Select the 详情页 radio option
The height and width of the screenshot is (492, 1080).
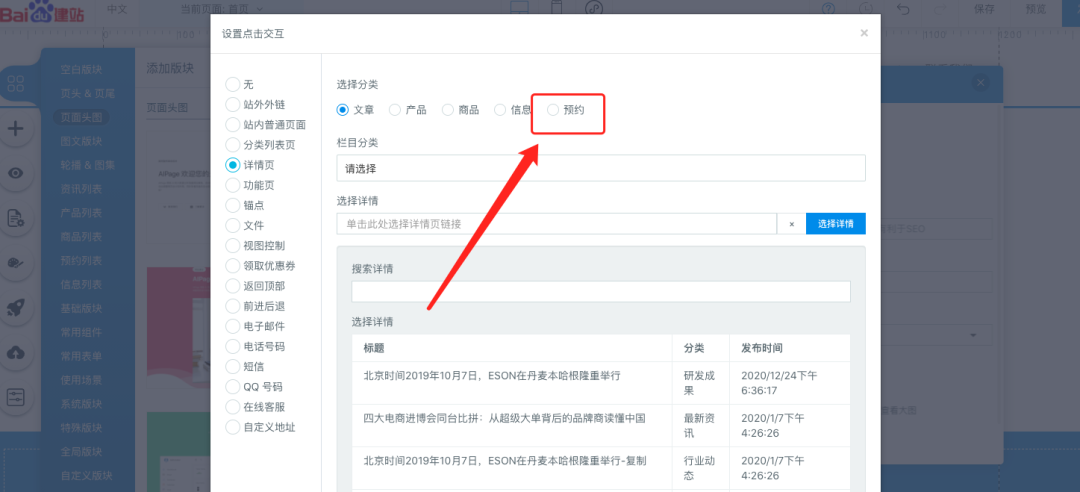(233, 165)
